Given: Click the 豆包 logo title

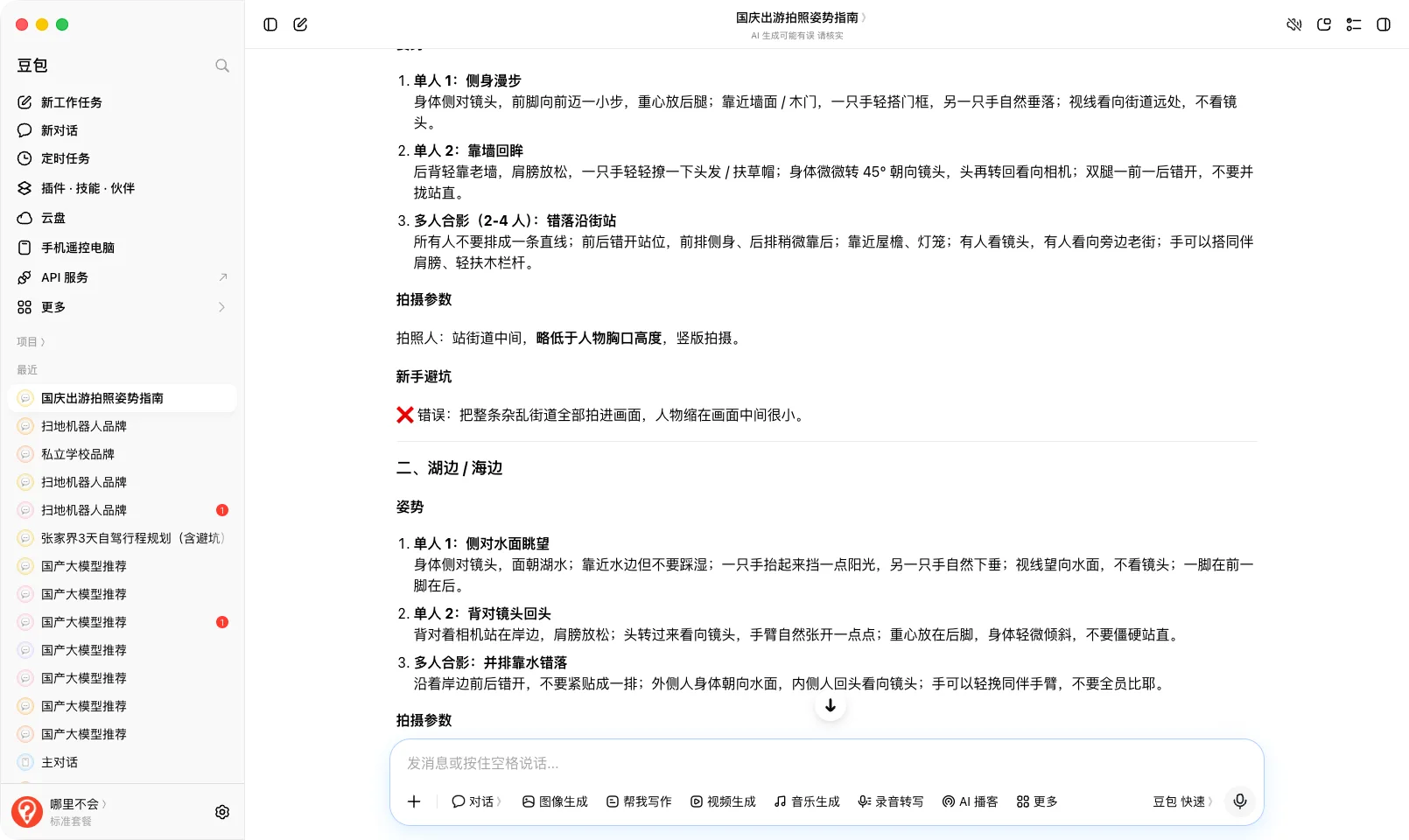Looking at the screenshot, I should point(32,66).
